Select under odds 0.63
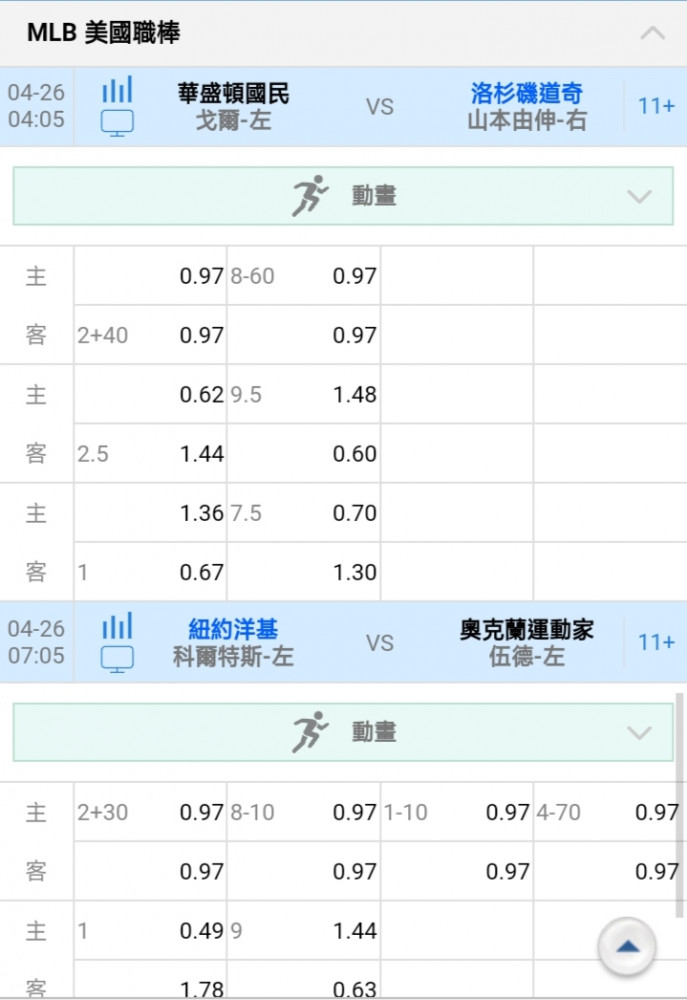This screenshot has width=687, height=1000. [355, 989]
